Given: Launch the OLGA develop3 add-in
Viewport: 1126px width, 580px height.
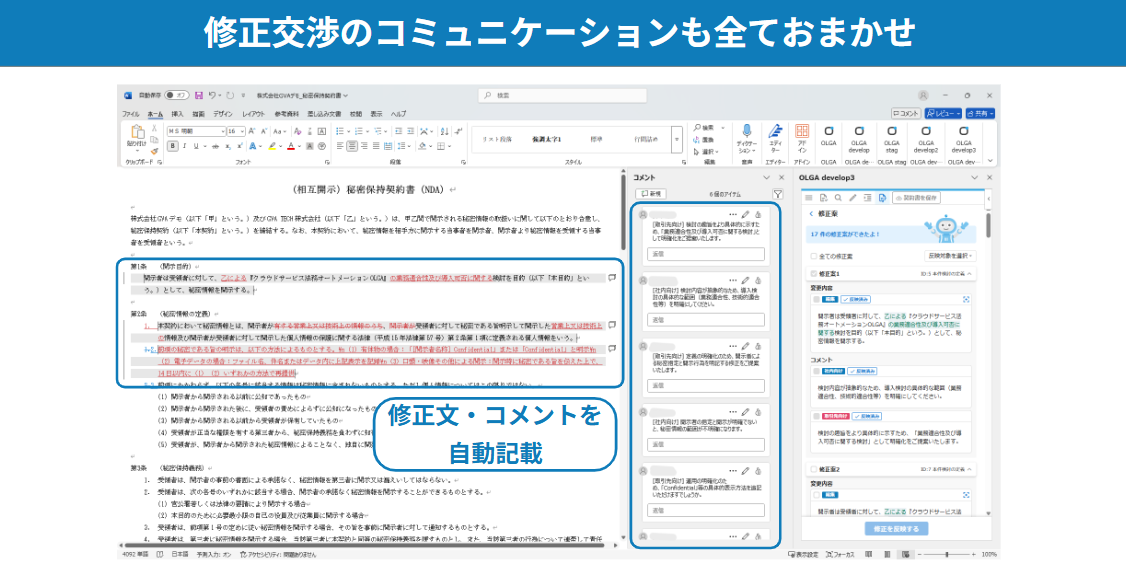Looking at the screenshot, I should 963,139.
